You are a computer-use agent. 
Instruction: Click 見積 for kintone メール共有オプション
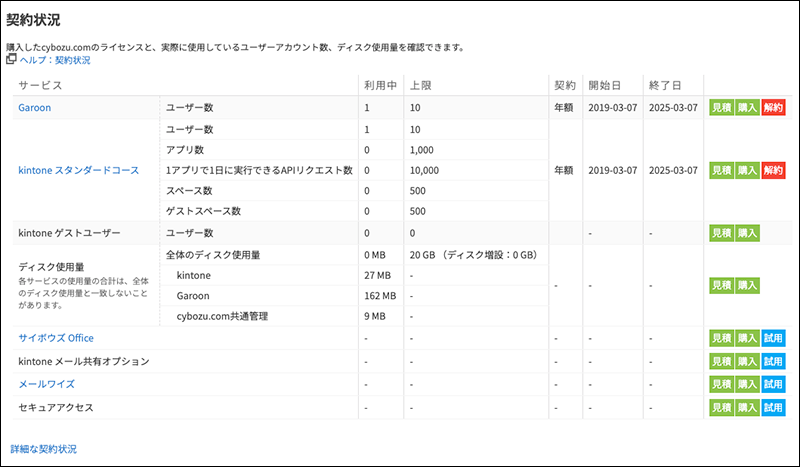click(721, 361)
